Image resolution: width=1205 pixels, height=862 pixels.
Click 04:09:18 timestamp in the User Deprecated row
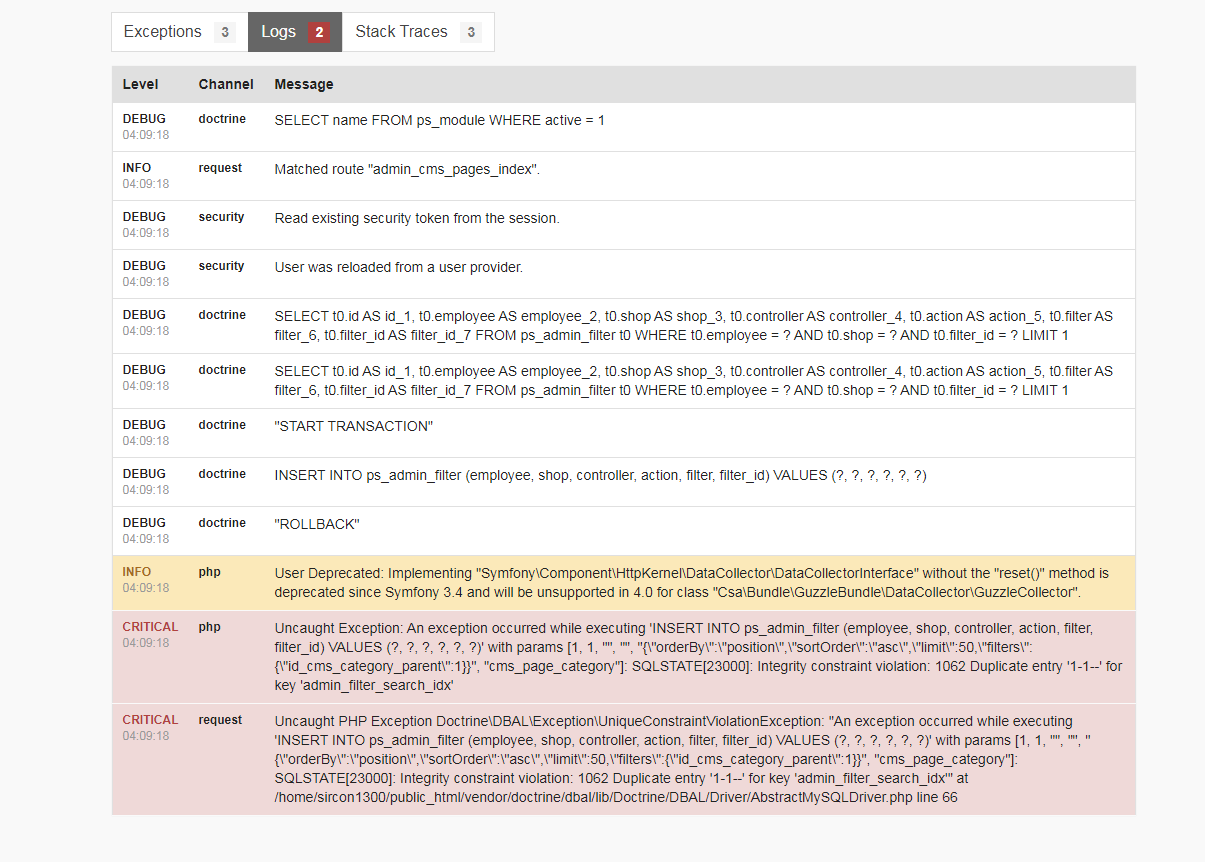point(146,588)
